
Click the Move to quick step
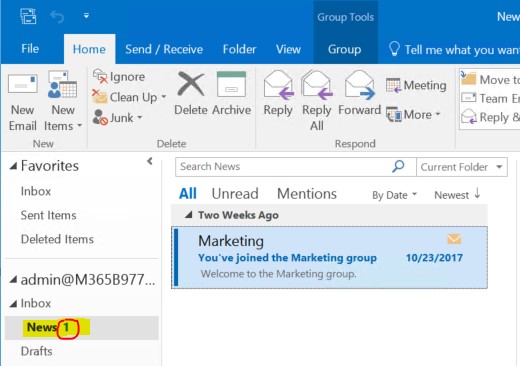(490, 80)
